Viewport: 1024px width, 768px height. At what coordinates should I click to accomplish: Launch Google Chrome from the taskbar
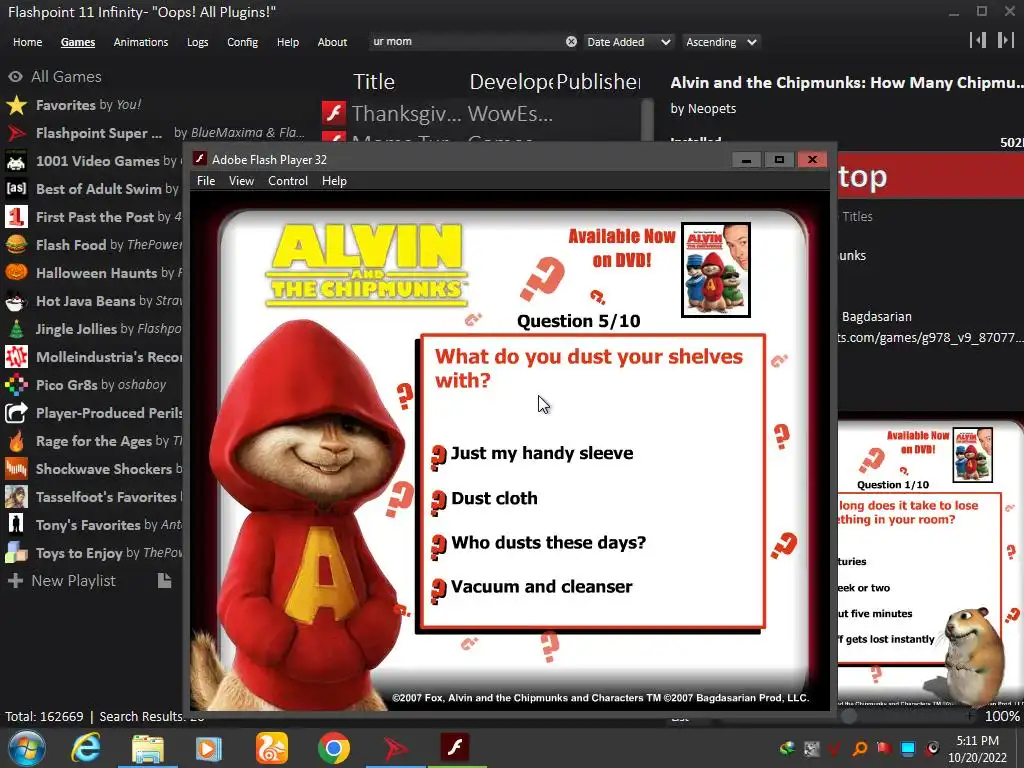tap(333, 748)
